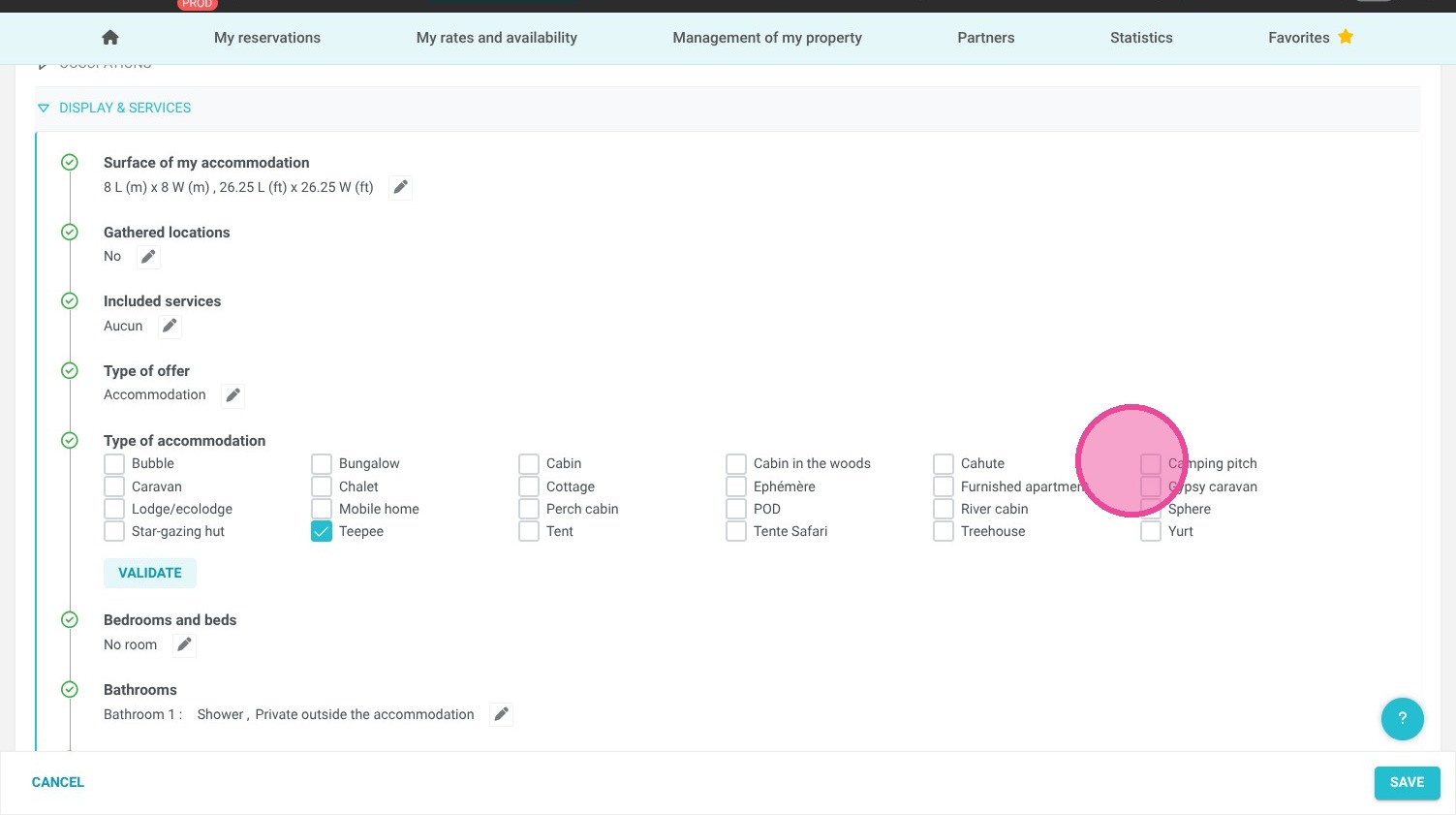
Task: Click the '8 L (m) x 8 W (m)' dimensions text
Action: click(157, 187)
